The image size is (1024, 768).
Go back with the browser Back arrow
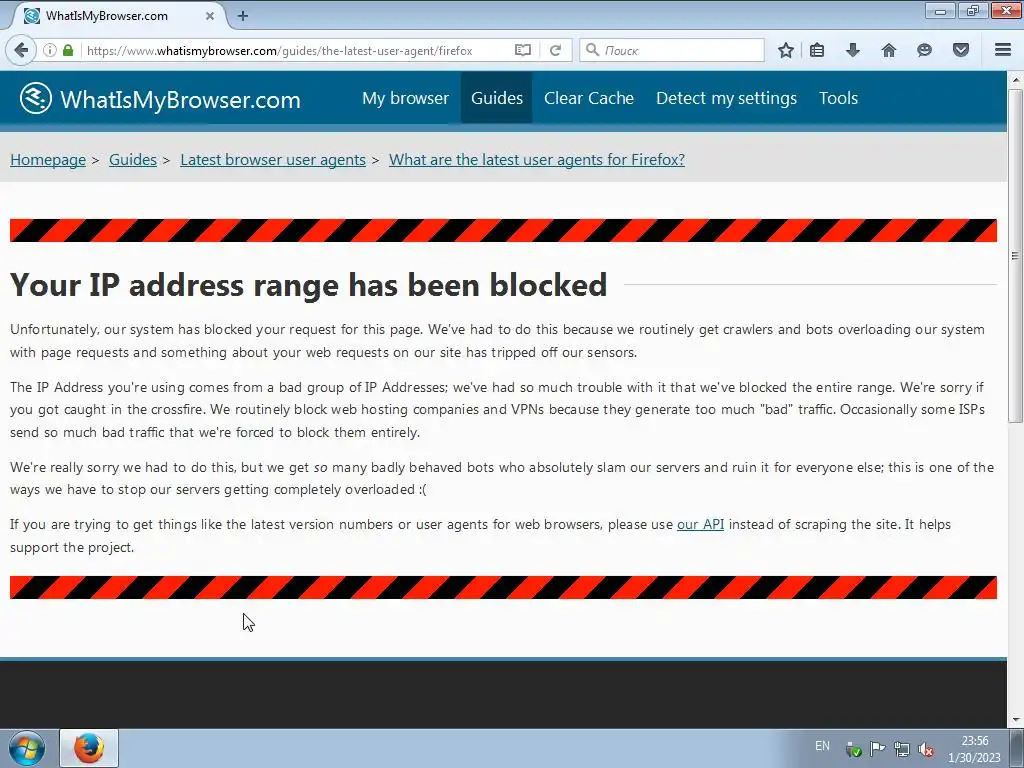21,50
